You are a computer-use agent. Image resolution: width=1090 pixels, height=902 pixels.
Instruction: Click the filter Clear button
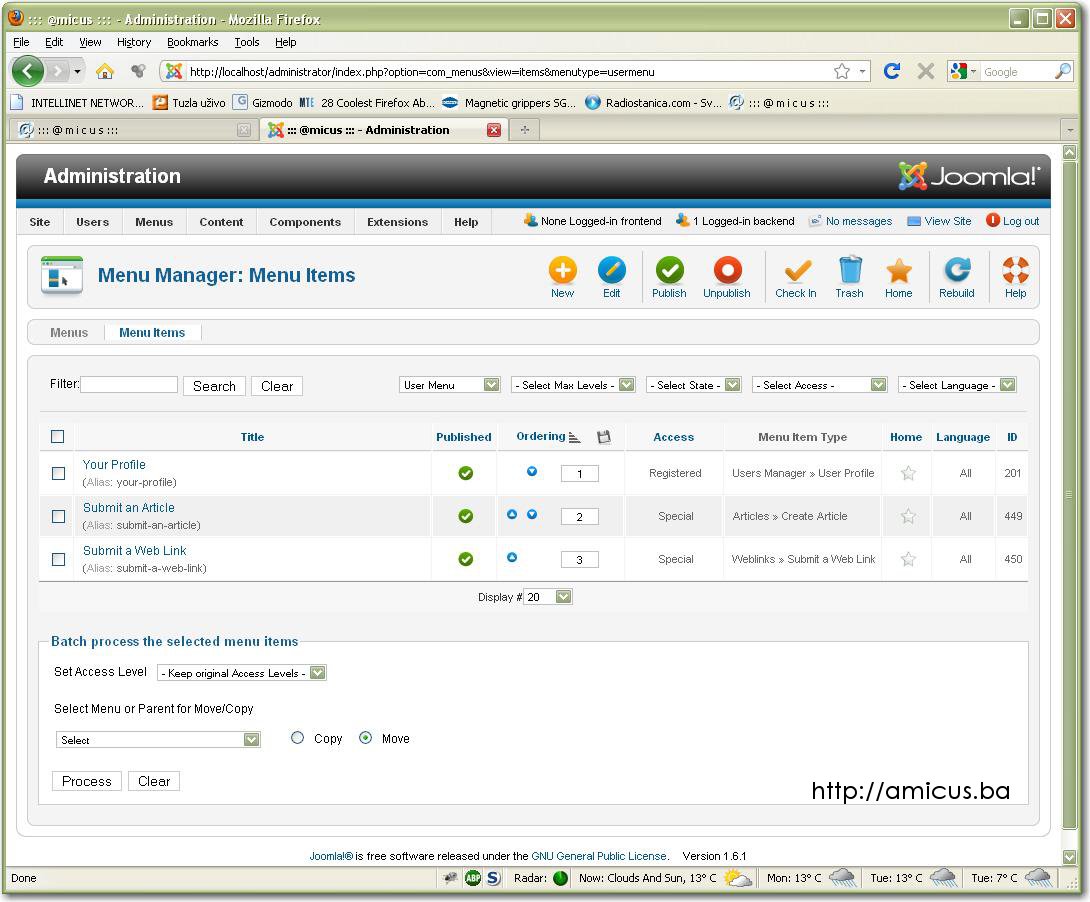[277, 386]
